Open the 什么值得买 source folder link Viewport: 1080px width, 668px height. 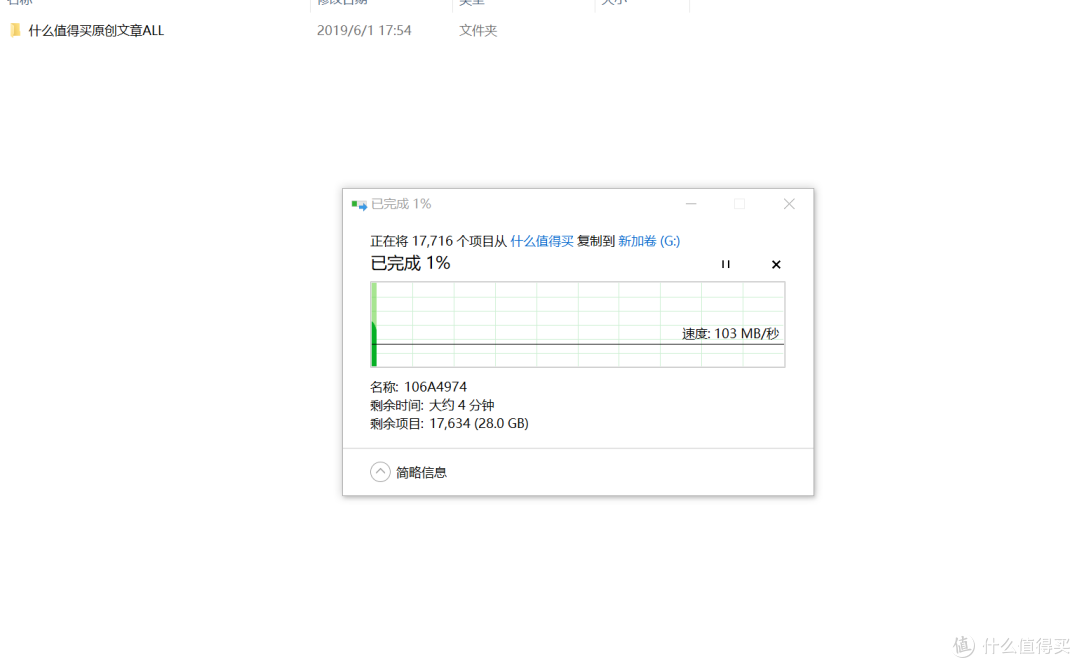[x=541, y=241]
